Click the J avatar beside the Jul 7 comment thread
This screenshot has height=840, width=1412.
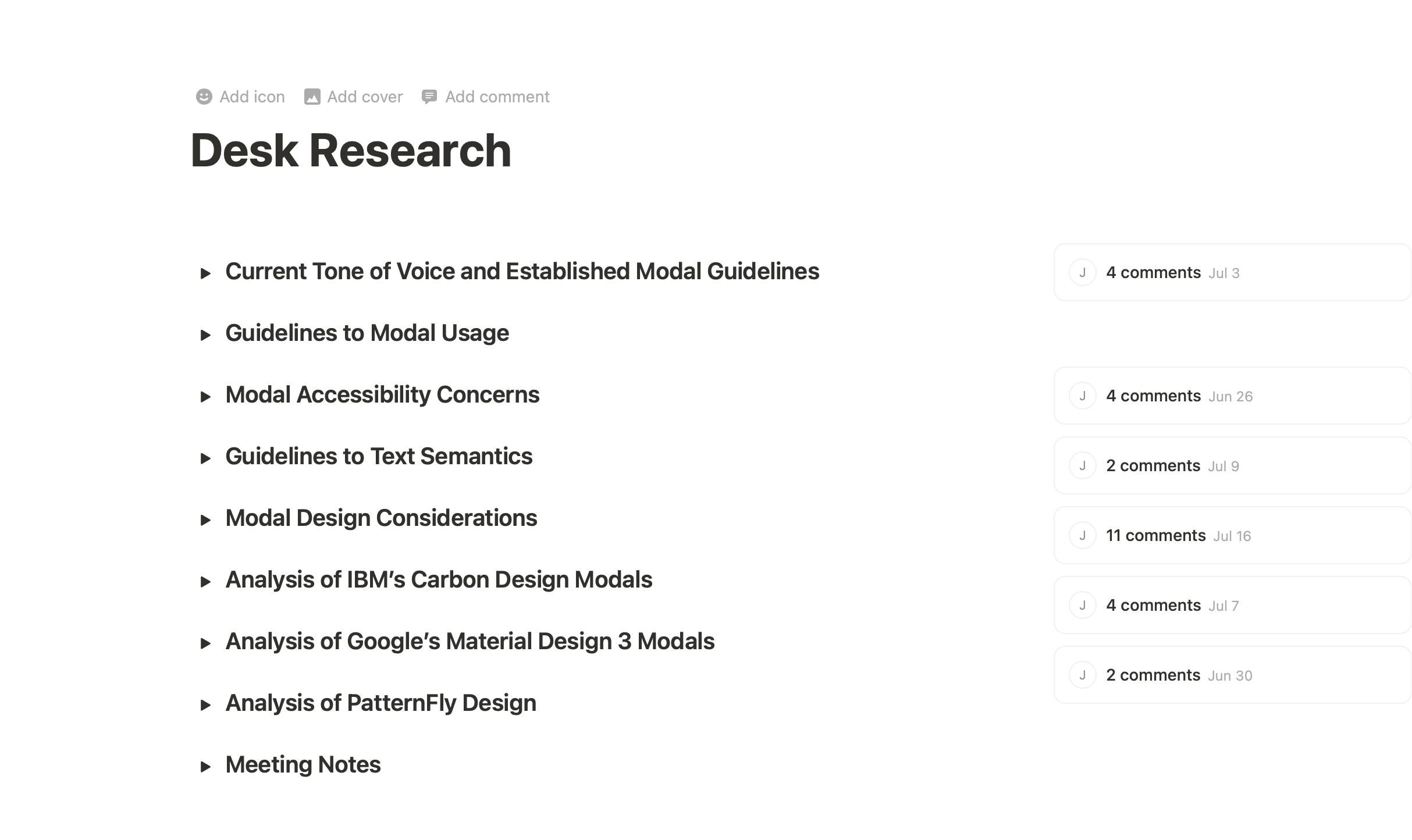pos(1083,605)
